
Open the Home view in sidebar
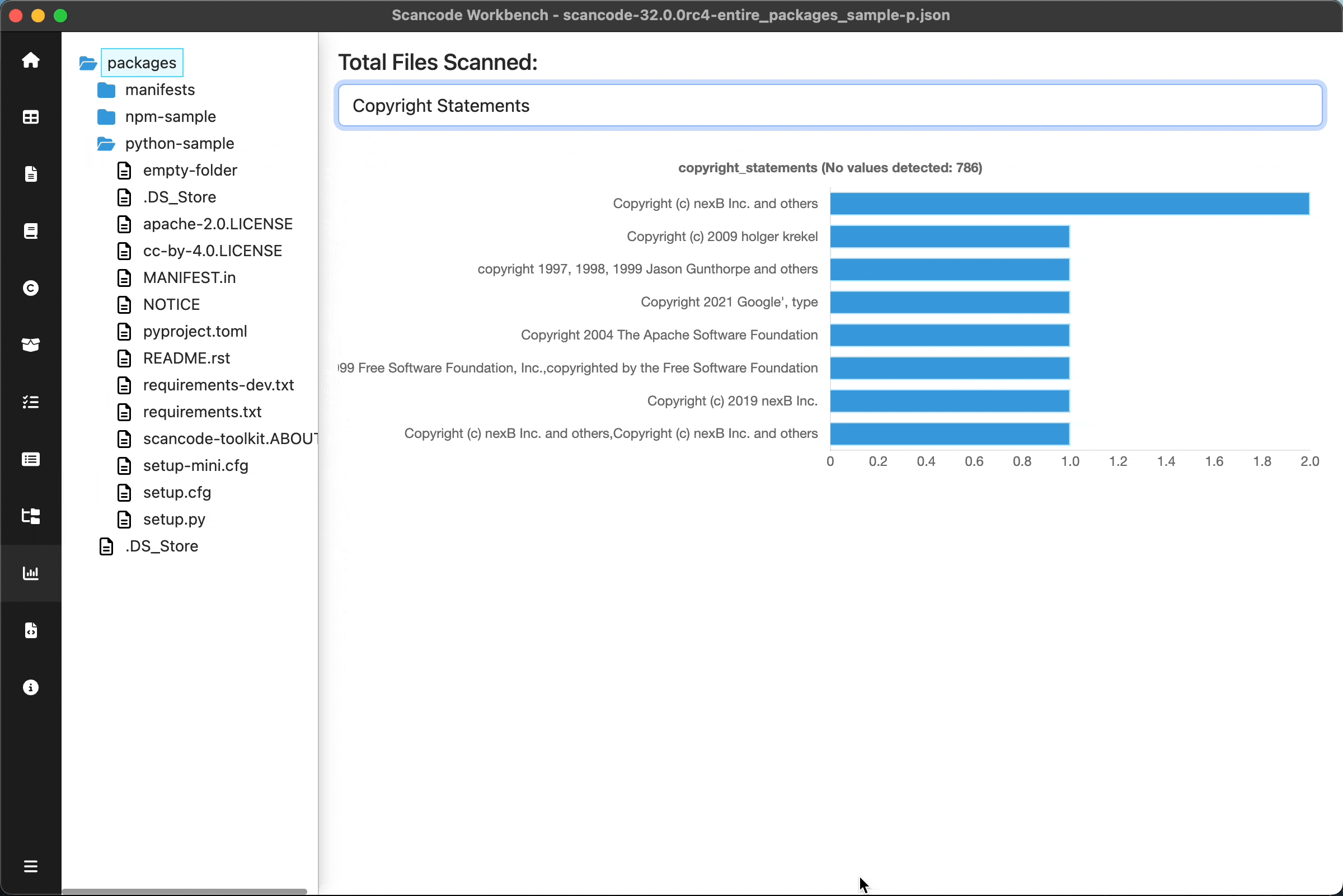31,60
